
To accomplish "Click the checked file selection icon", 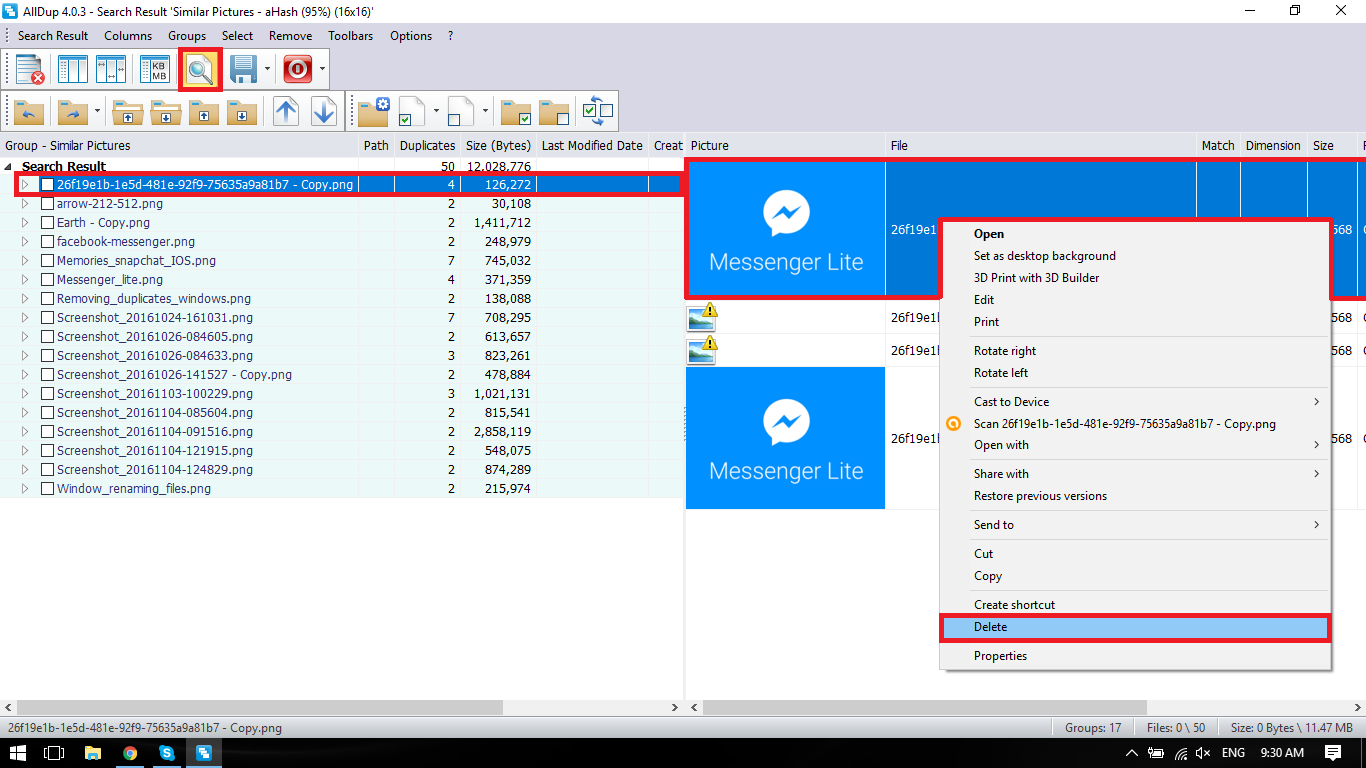I will (x=413, y=111).
